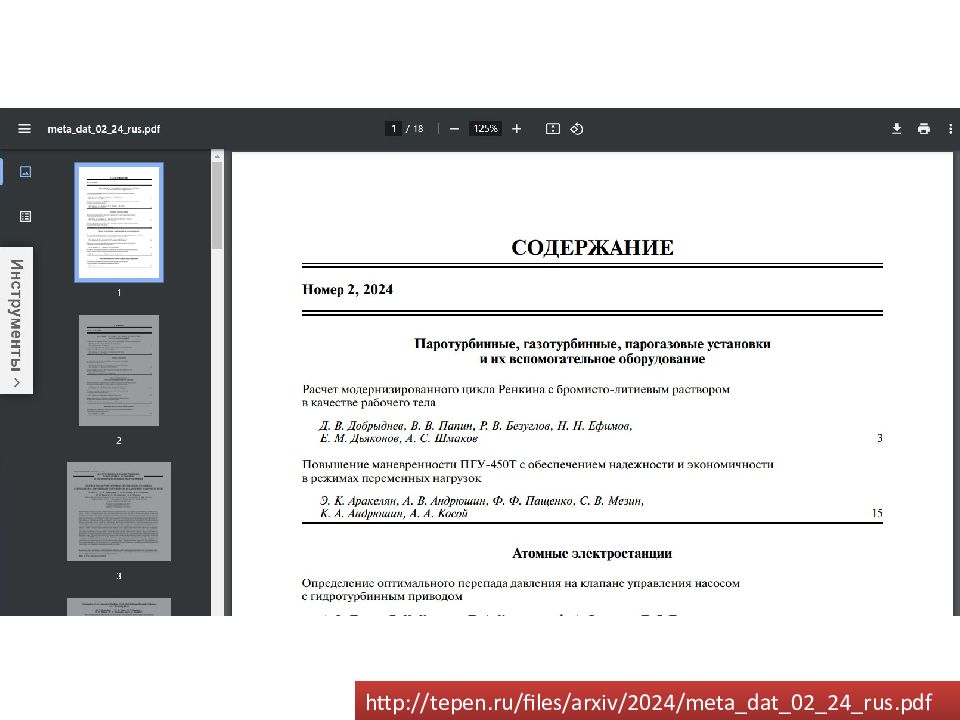
Task: Click the zoom out minus icon
Action: coord(454,129)
